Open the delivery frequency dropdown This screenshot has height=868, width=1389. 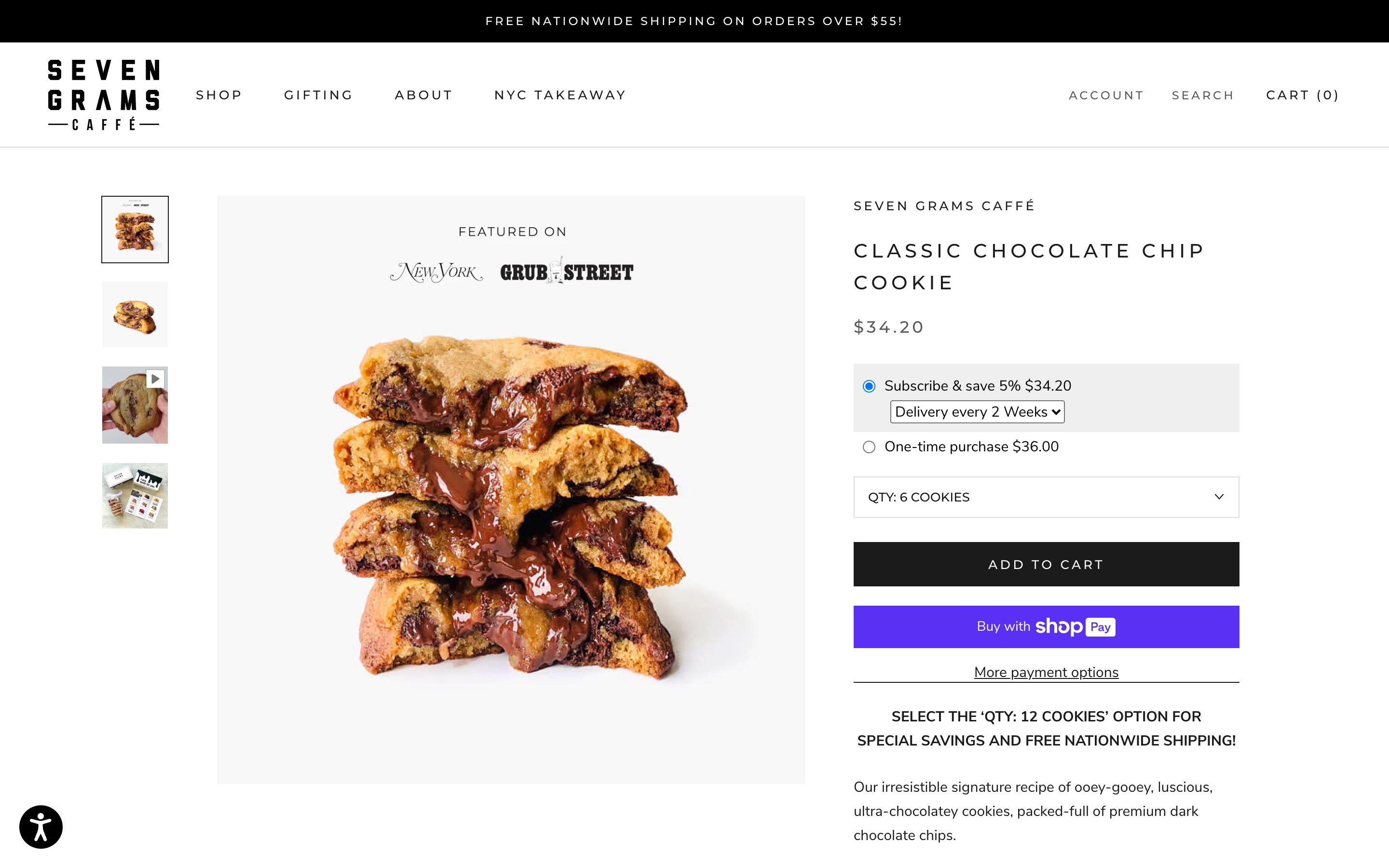coord(977,412)
